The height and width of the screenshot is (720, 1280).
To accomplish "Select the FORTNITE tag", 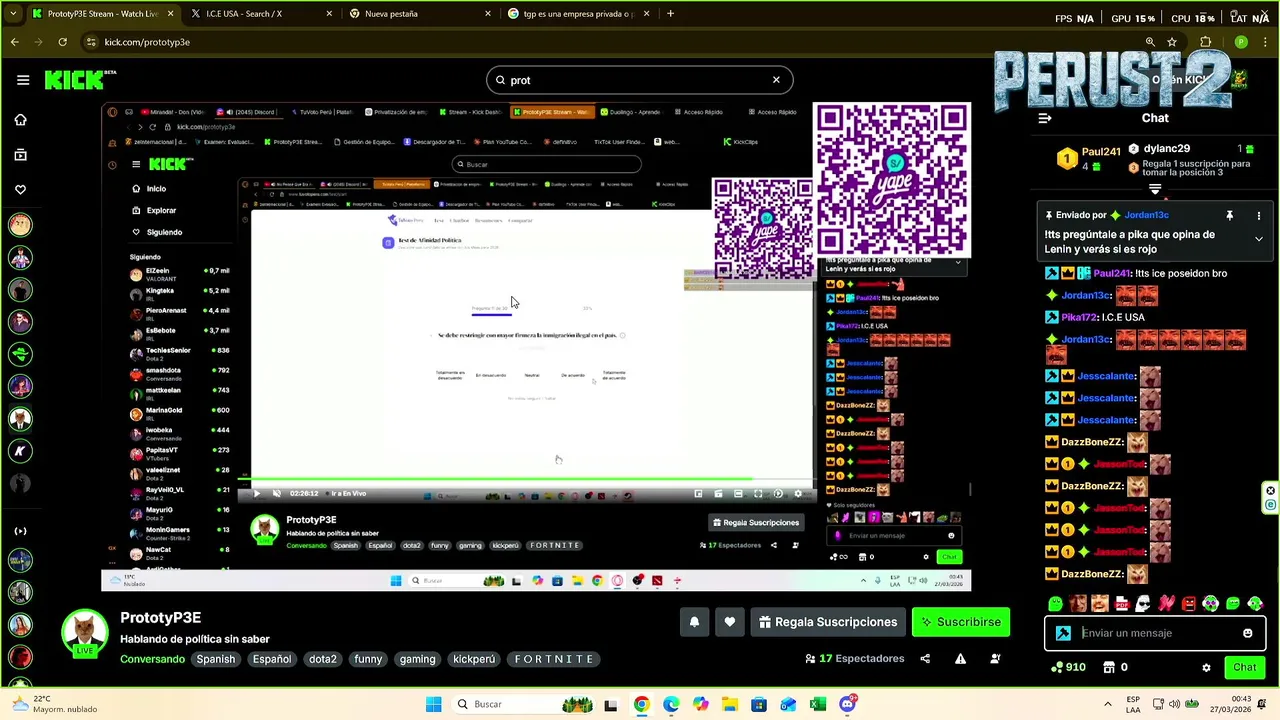I will 555,659.
